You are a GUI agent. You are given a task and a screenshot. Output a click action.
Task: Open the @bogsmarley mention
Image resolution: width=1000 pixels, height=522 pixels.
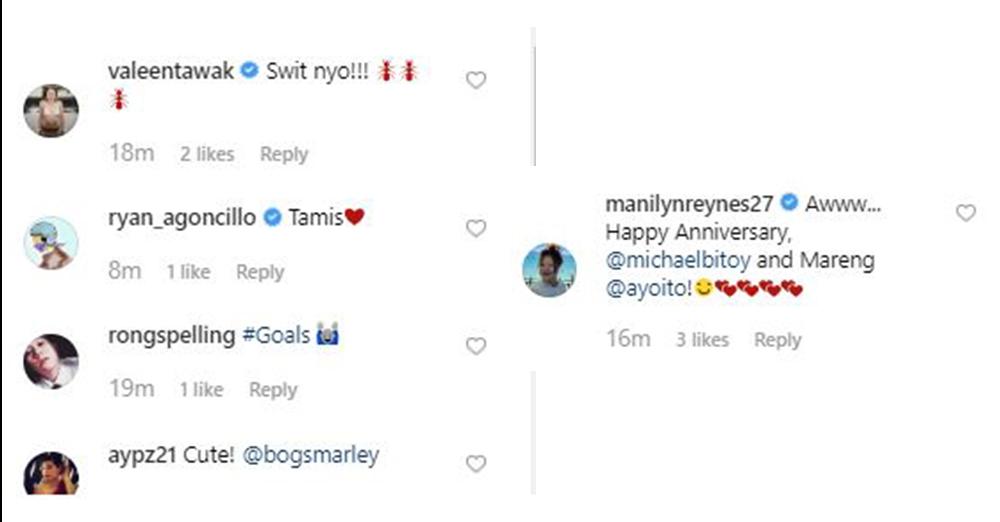[311, 455]
